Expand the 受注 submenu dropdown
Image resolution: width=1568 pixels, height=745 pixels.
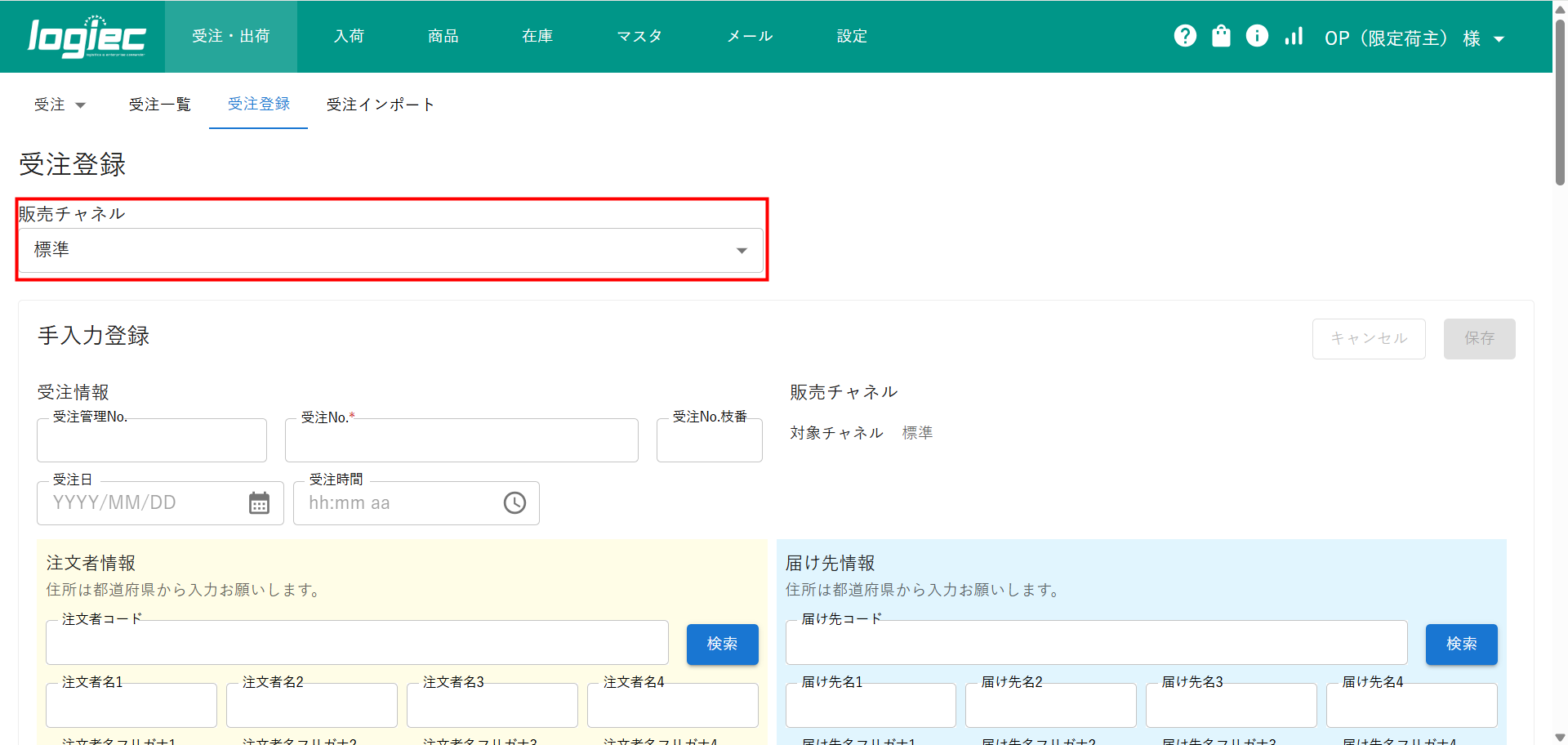click(60, 105)
